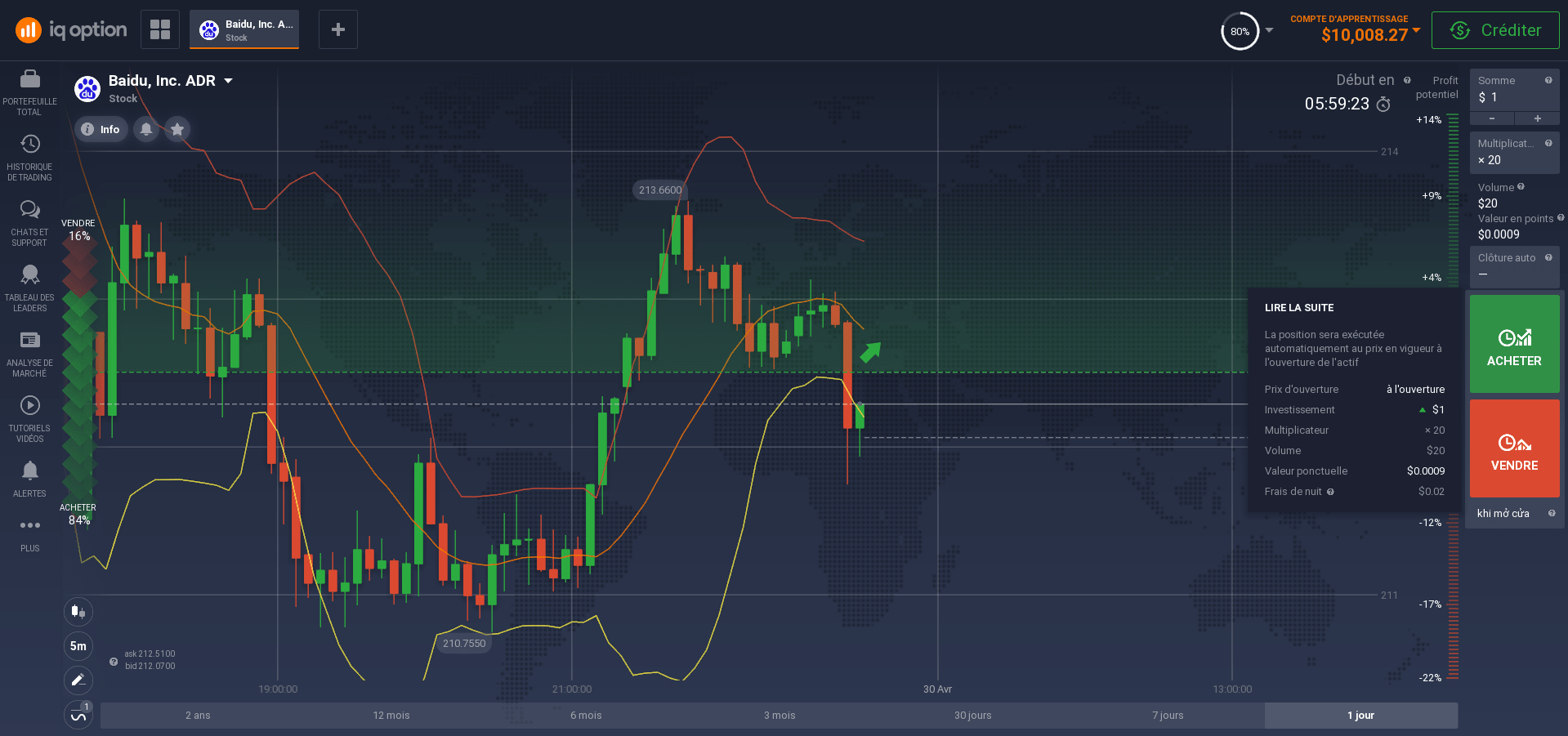
Task: Decrease Somme with minus button
Action: (x=1492, y=118)
